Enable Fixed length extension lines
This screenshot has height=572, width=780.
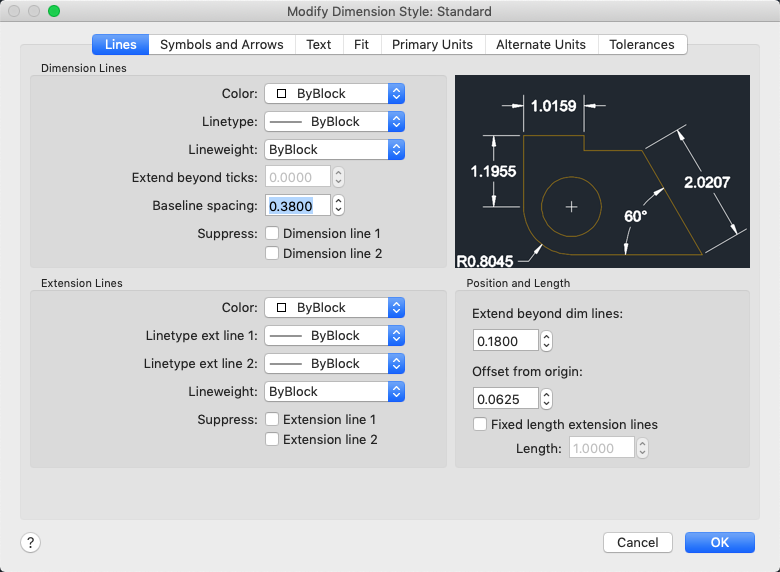tap(480, 425)
